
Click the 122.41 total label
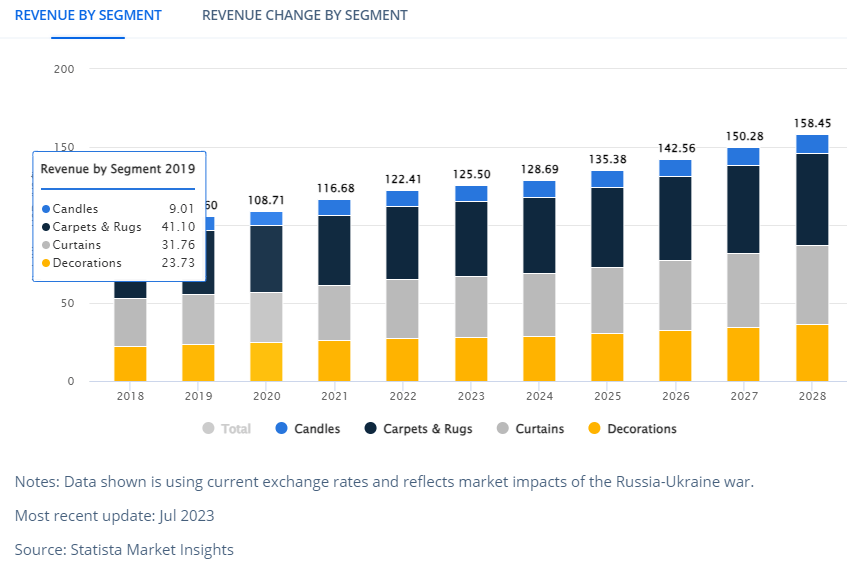point(403,179)
